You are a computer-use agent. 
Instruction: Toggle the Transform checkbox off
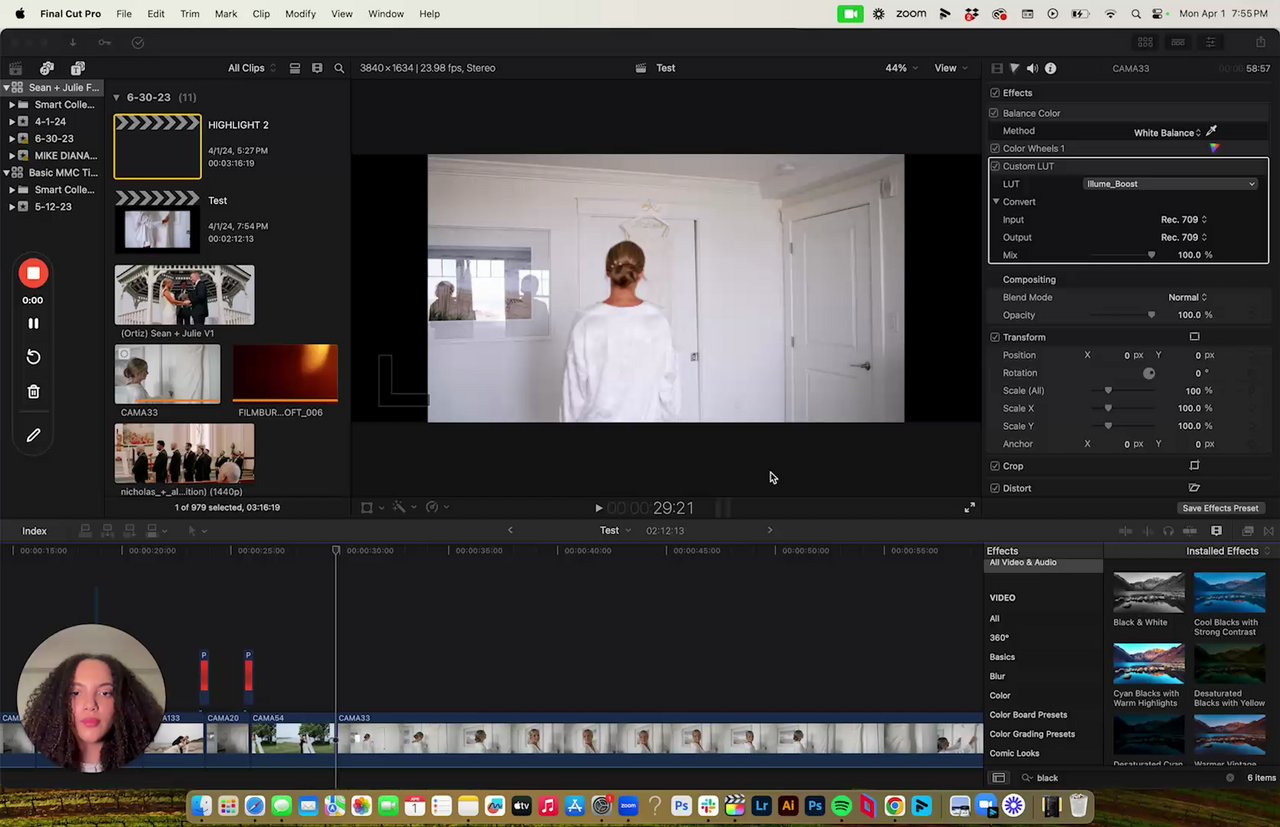point(994,337)
